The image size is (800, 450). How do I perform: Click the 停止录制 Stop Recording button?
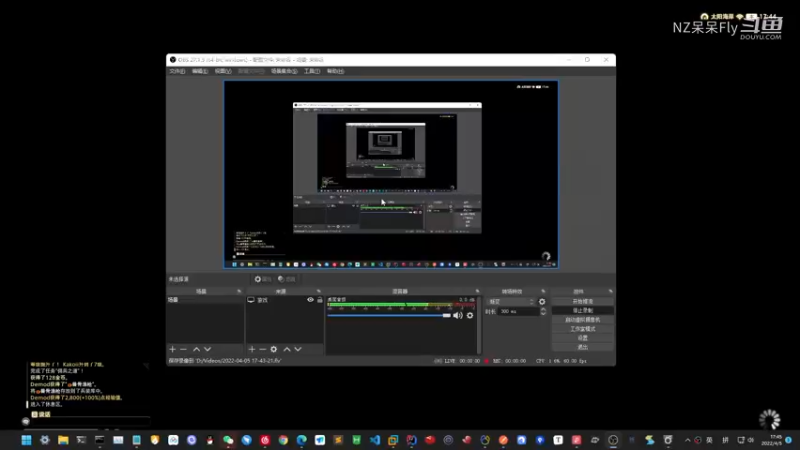(583, 311)
